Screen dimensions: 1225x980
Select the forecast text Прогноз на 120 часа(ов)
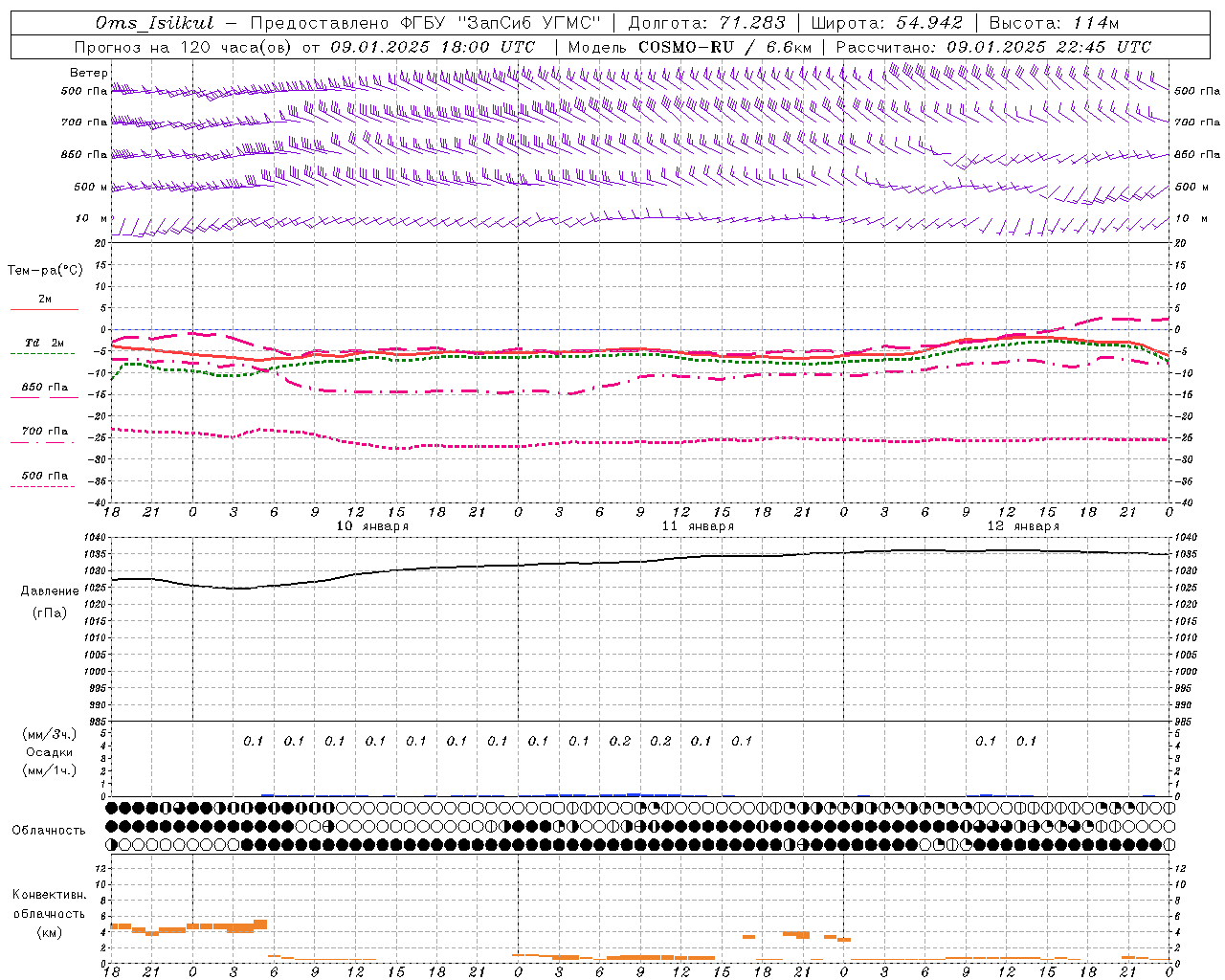(x=183, y=47)
